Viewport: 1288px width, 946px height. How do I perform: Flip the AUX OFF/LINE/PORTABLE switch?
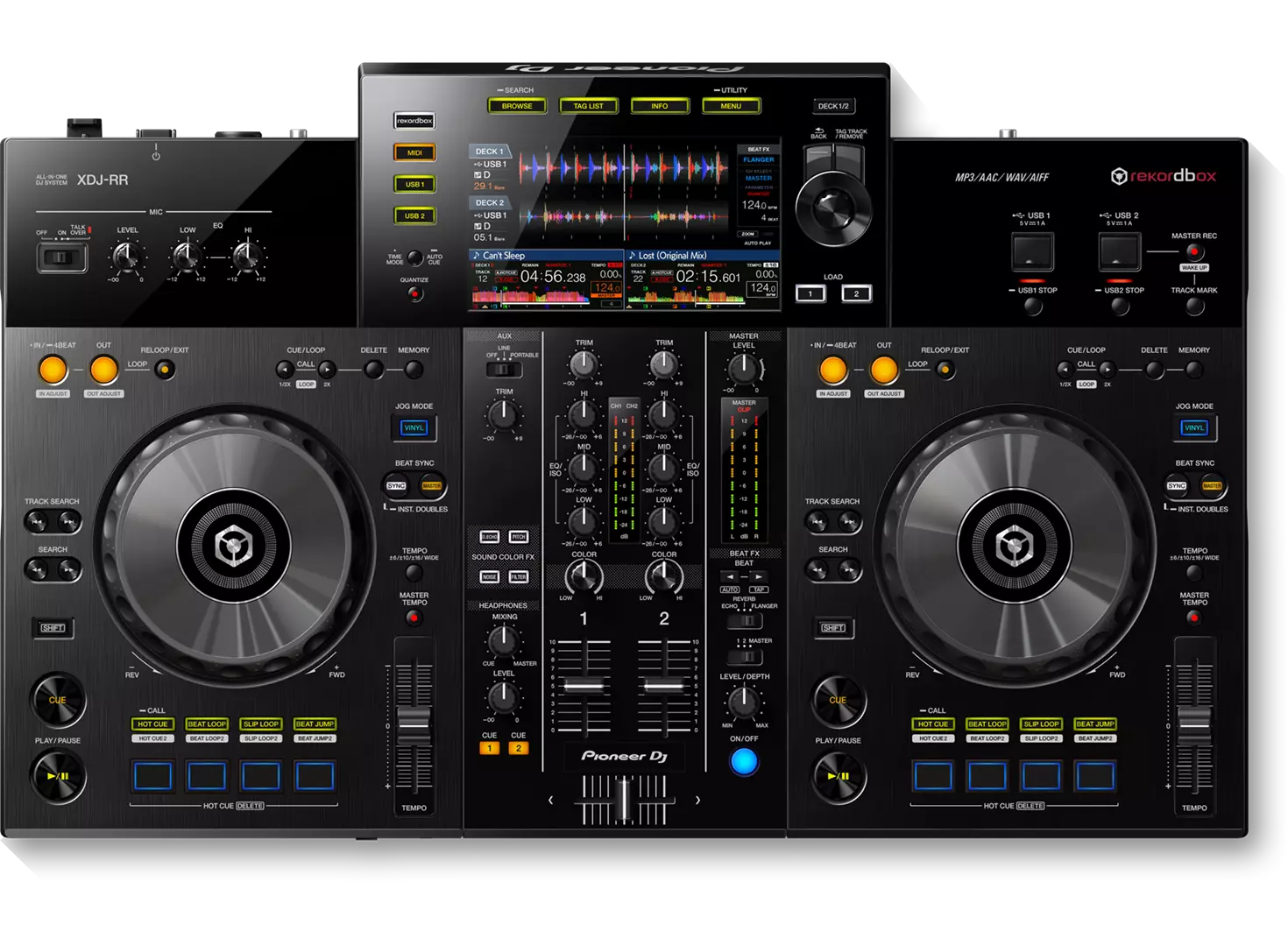[504, 369]
